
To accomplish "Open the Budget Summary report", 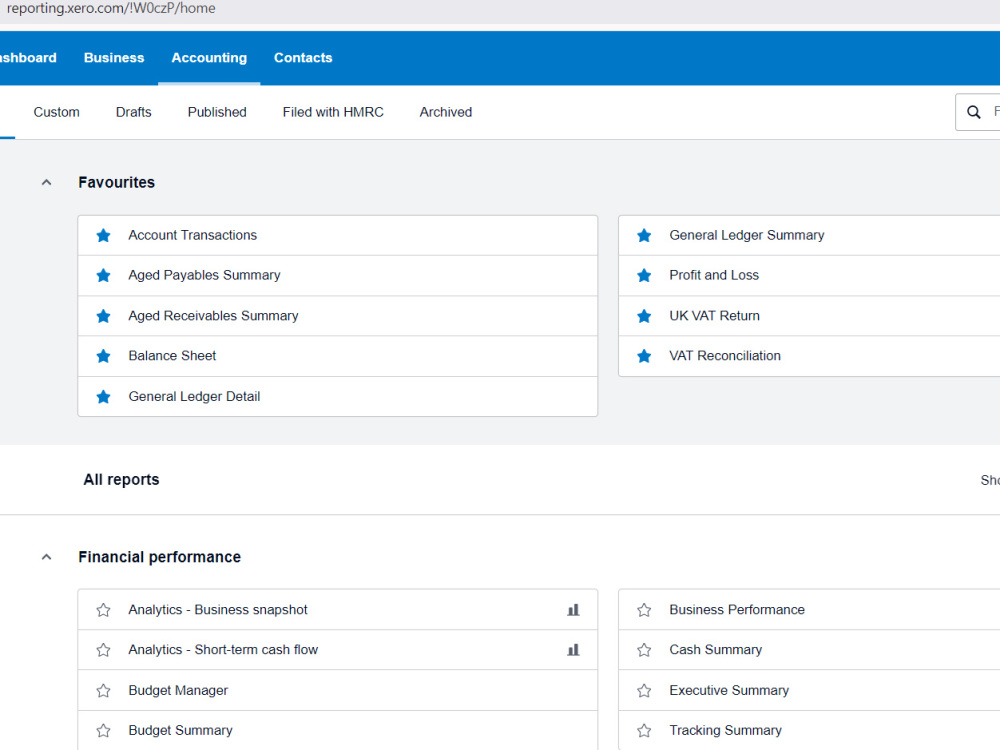I will pos(180,730).
